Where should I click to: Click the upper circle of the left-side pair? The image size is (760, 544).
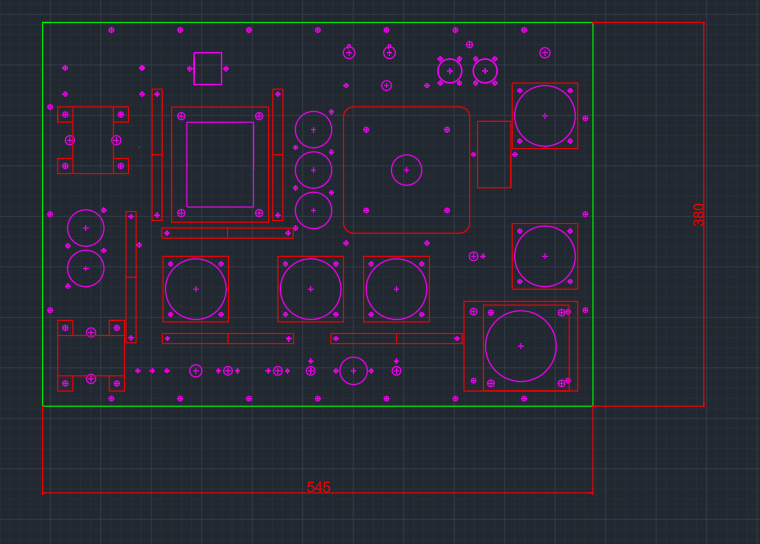(x=85, y=228)
